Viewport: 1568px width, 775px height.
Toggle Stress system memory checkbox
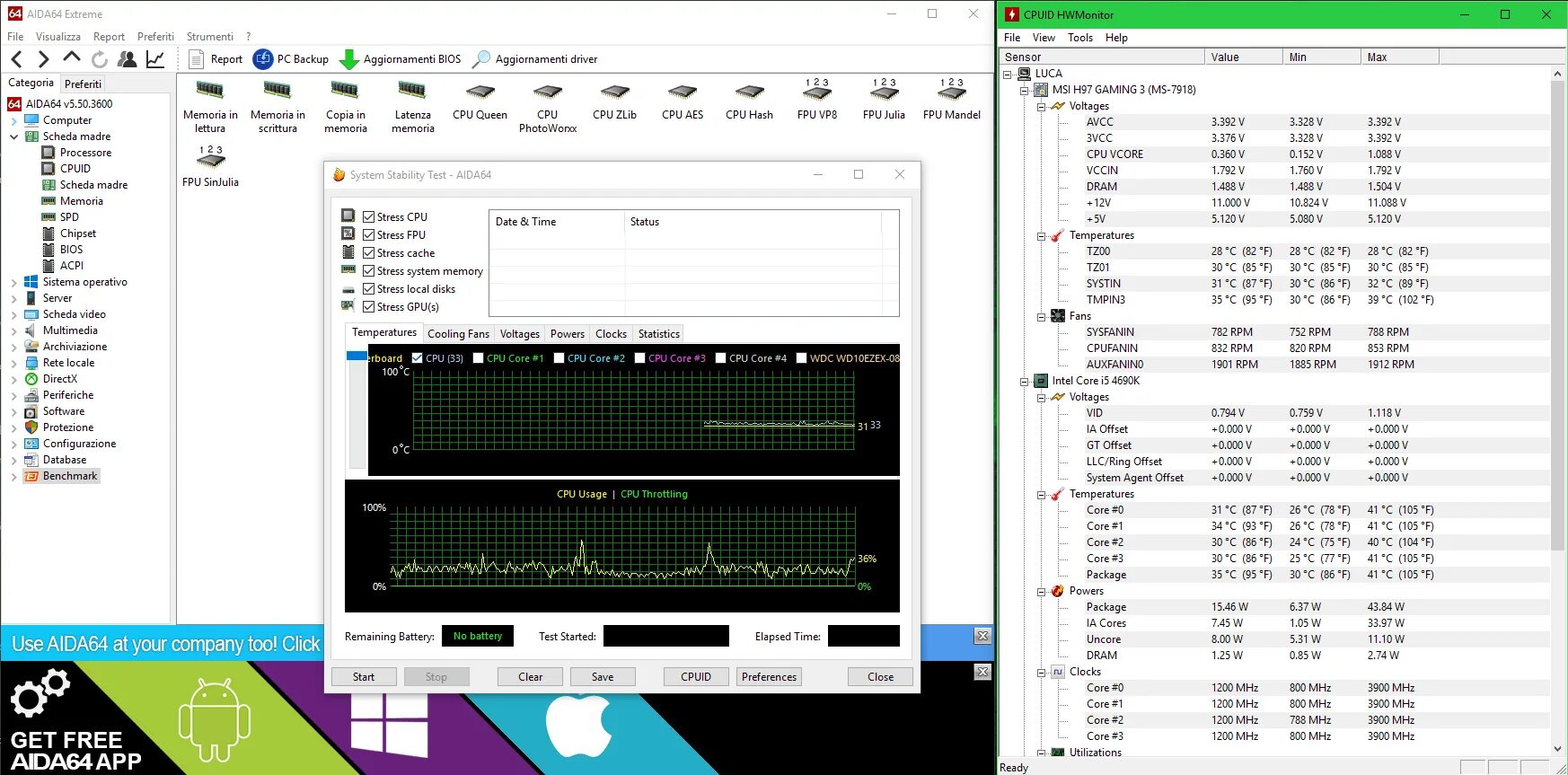click(369, 270)
